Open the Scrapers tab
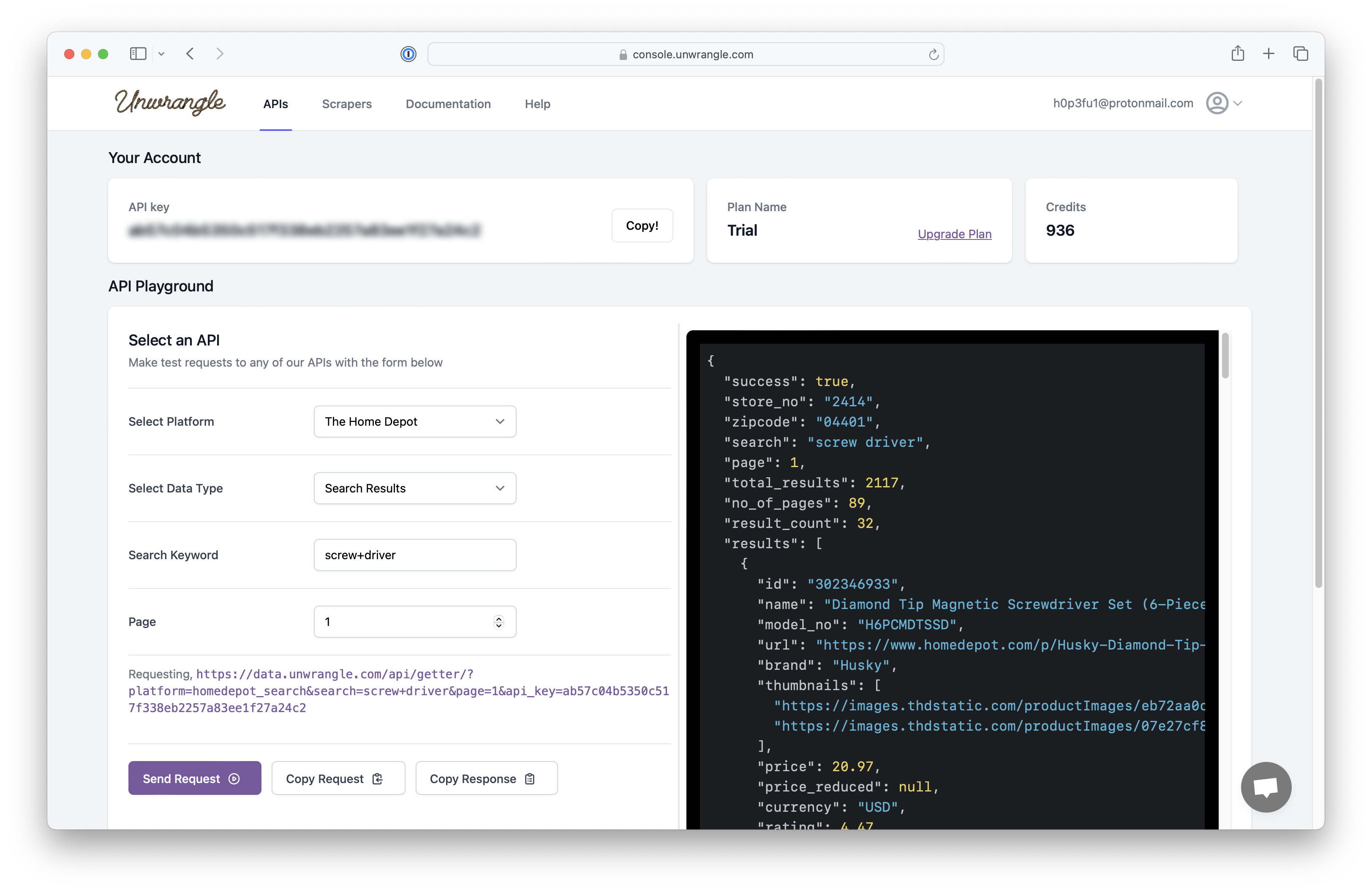The image size is (1372, 892). [x=346, y=104]
